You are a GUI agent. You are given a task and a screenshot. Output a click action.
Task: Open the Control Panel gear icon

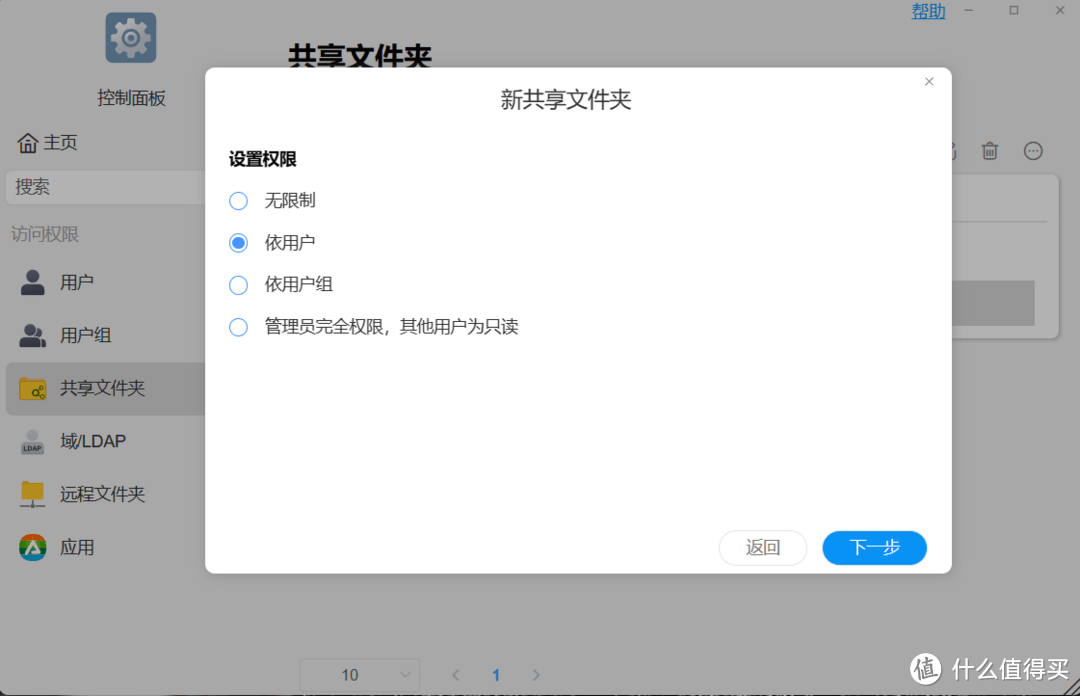click(131, 38)
